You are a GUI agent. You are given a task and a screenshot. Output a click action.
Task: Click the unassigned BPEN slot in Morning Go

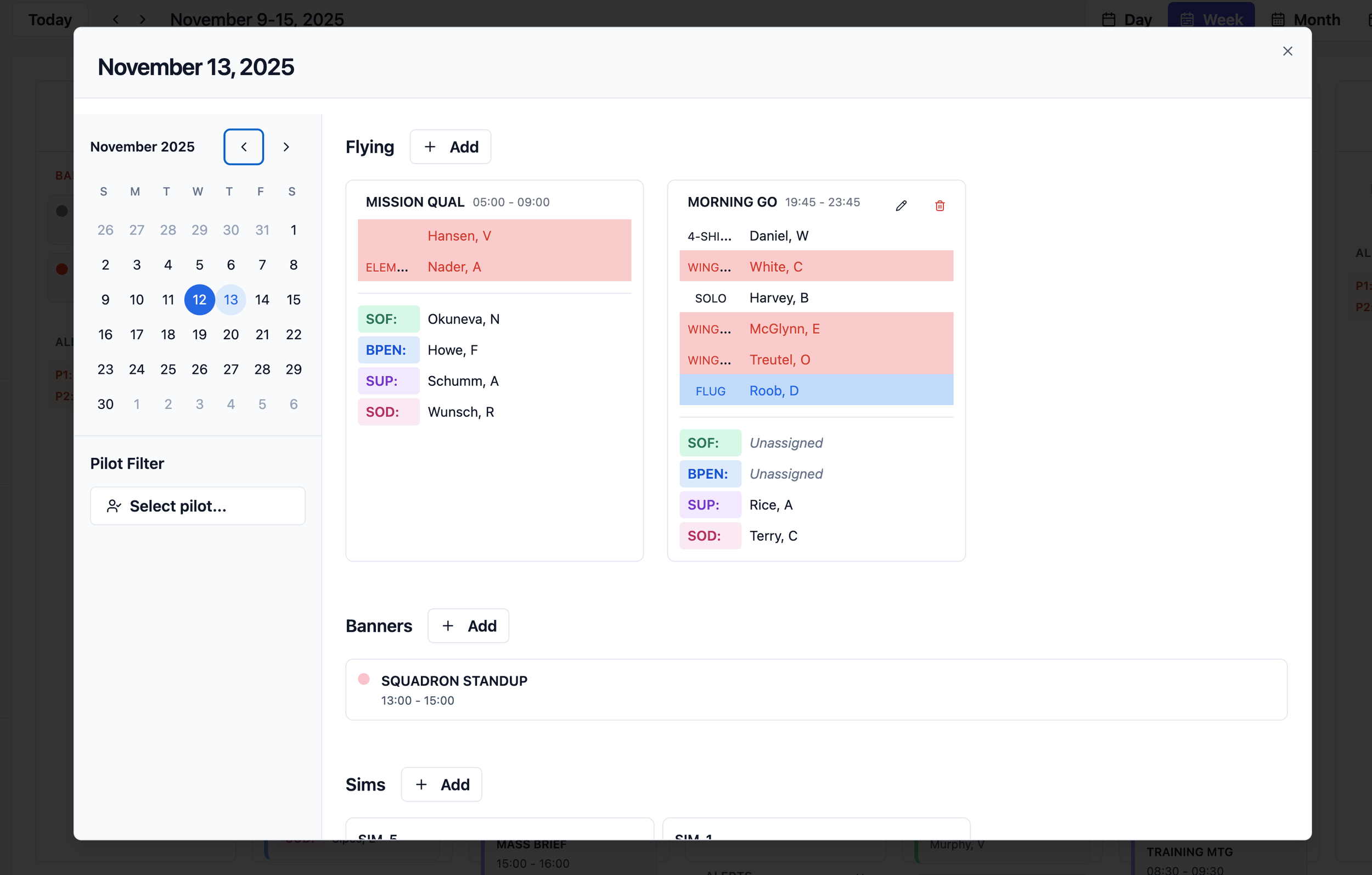point(786,474)
